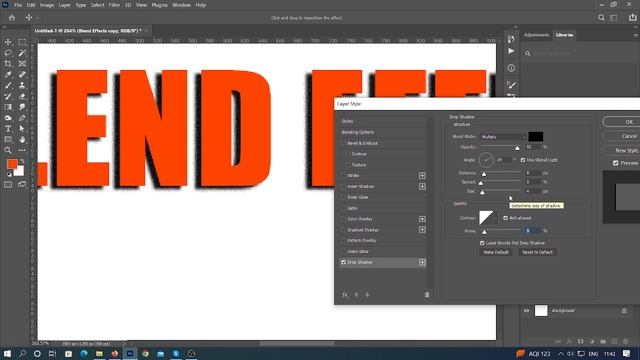Open the Window menu
Viewport: 640px width, 360px height.
pyautogui.click(x=181, y=5)
